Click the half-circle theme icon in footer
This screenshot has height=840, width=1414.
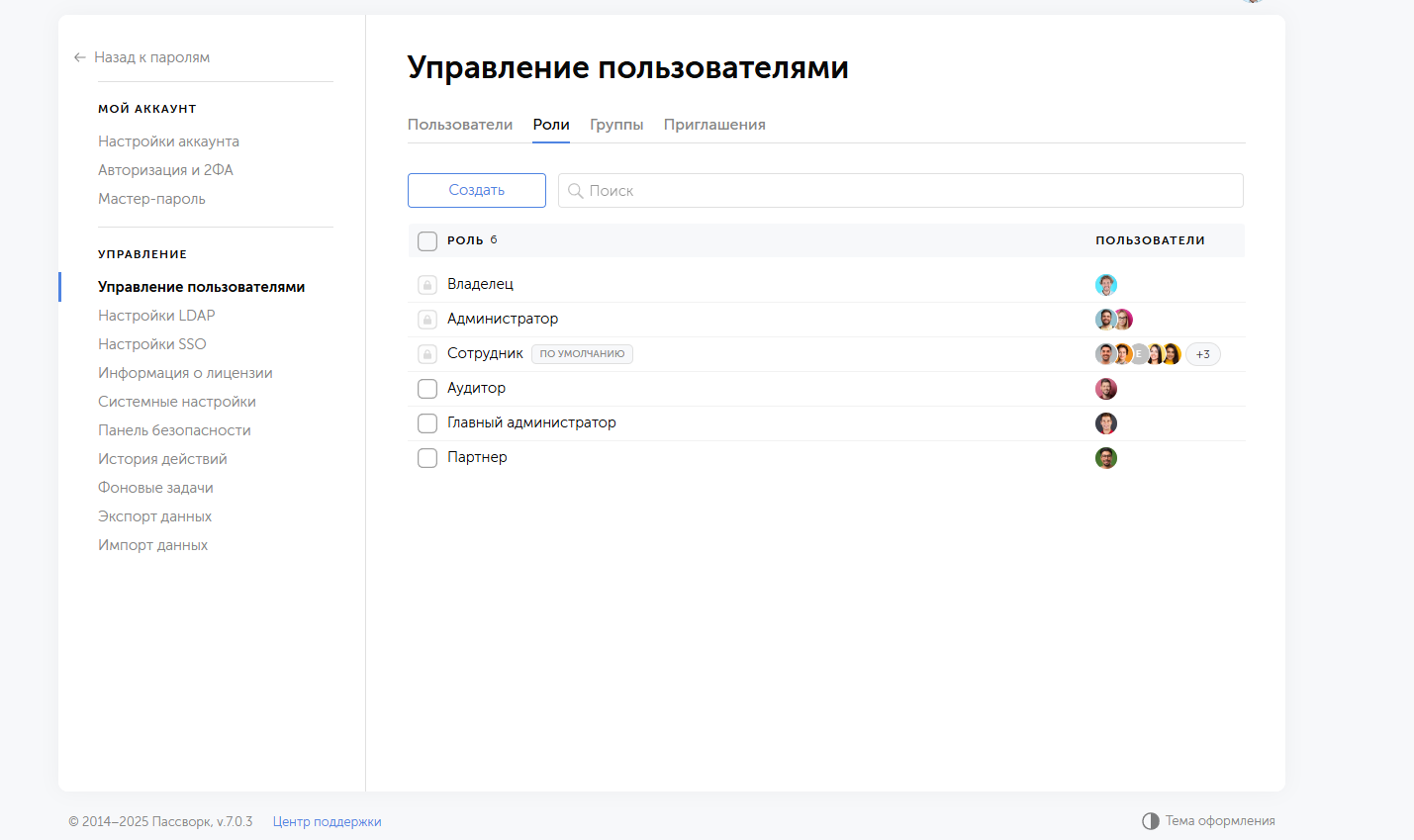point(1150,821)
